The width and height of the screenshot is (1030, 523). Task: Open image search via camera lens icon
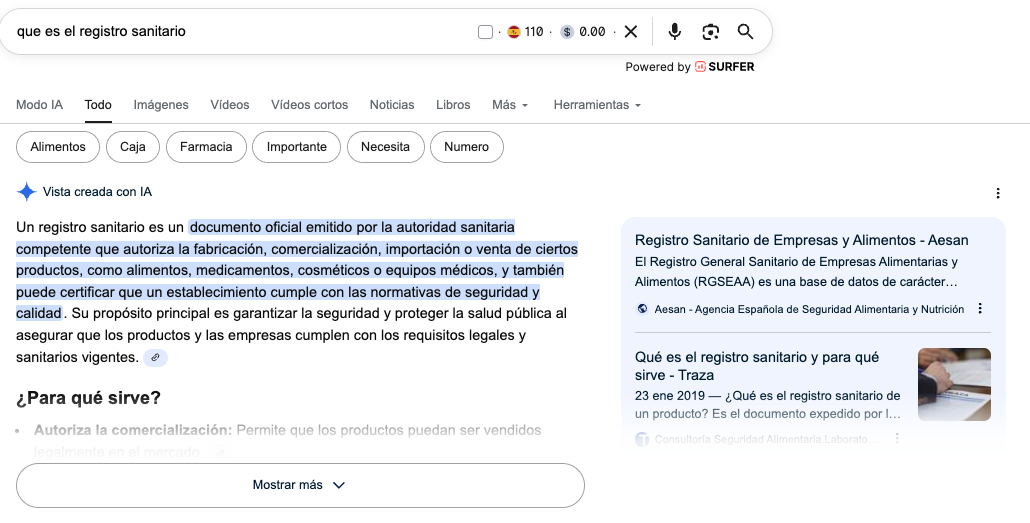[710, 32]
